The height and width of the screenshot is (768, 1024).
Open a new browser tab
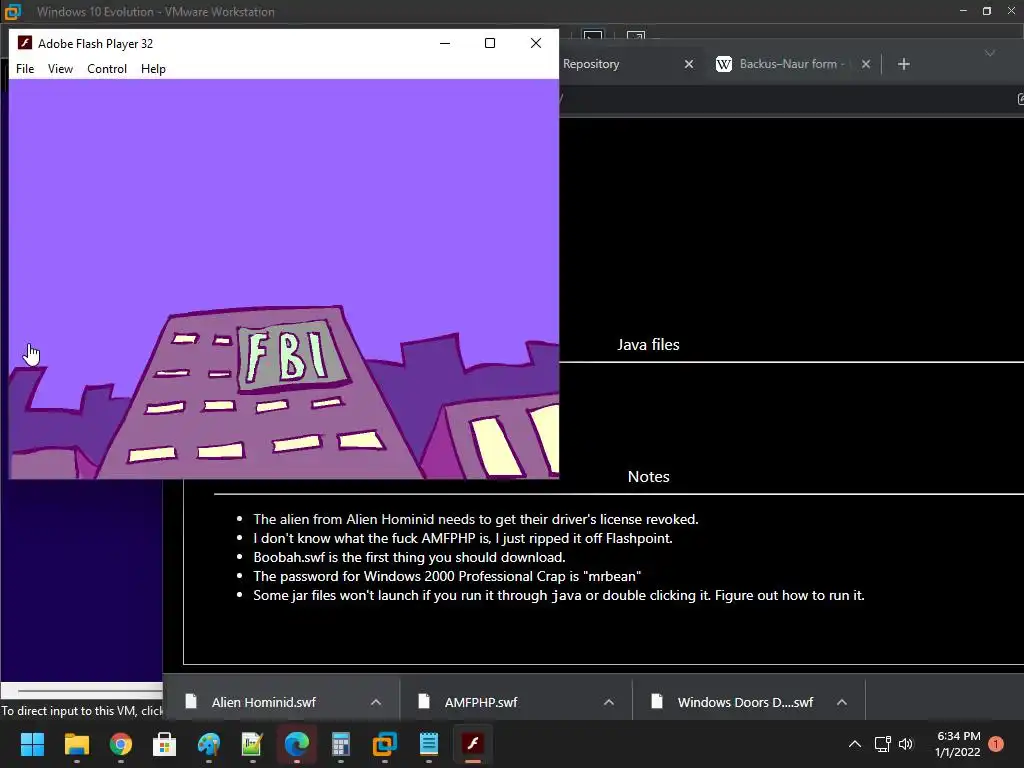tap(904, 64)
